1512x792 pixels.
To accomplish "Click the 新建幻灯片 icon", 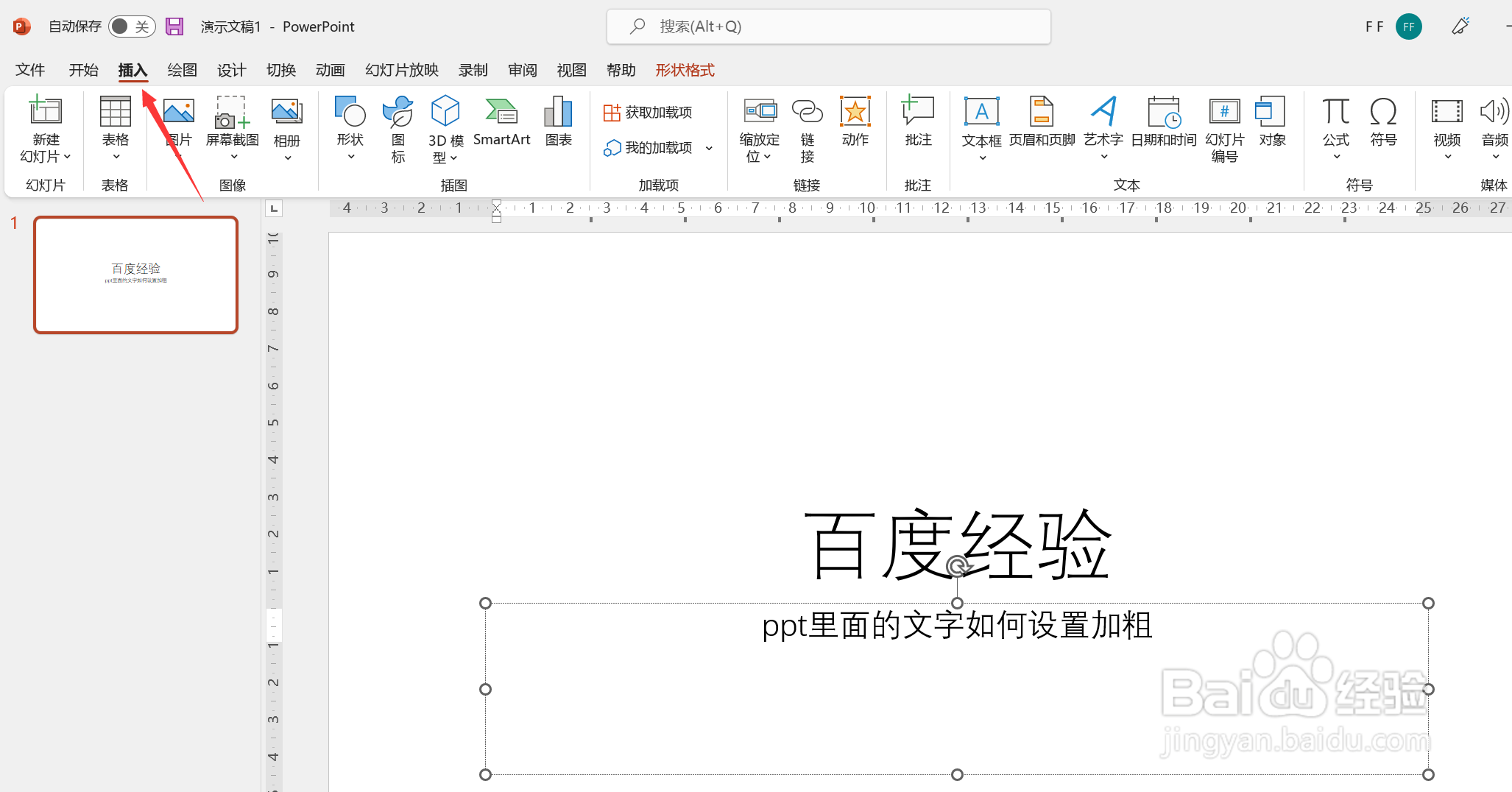I will [45, 111].
